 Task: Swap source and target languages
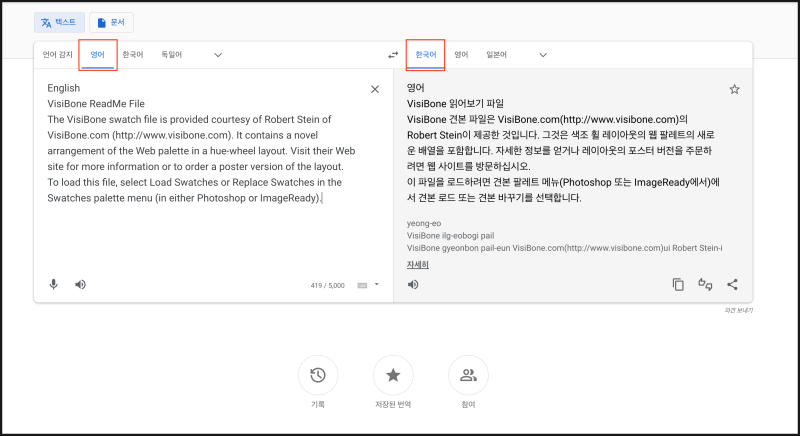point(393,55)
